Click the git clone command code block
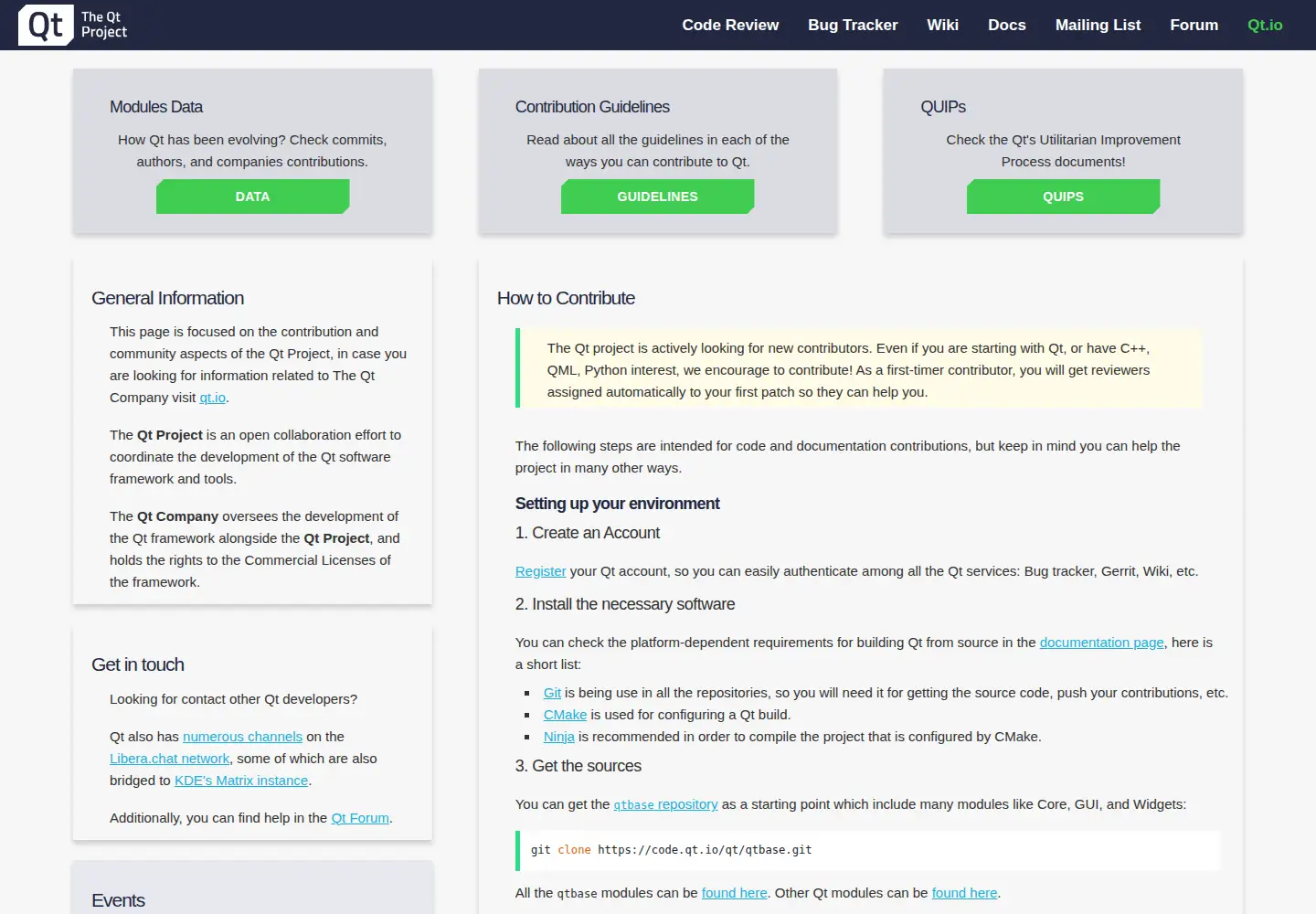 [867, 850]
